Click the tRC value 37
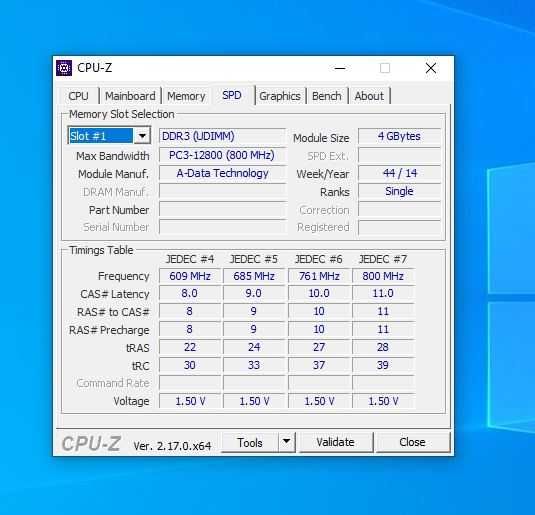This screenshot has width=535, height=515. click(319, 365)
